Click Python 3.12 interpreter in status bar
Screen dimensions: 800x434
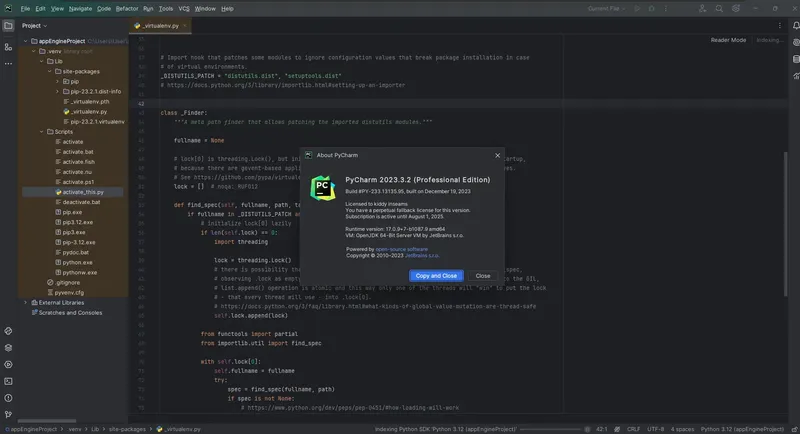click(742, 429)
